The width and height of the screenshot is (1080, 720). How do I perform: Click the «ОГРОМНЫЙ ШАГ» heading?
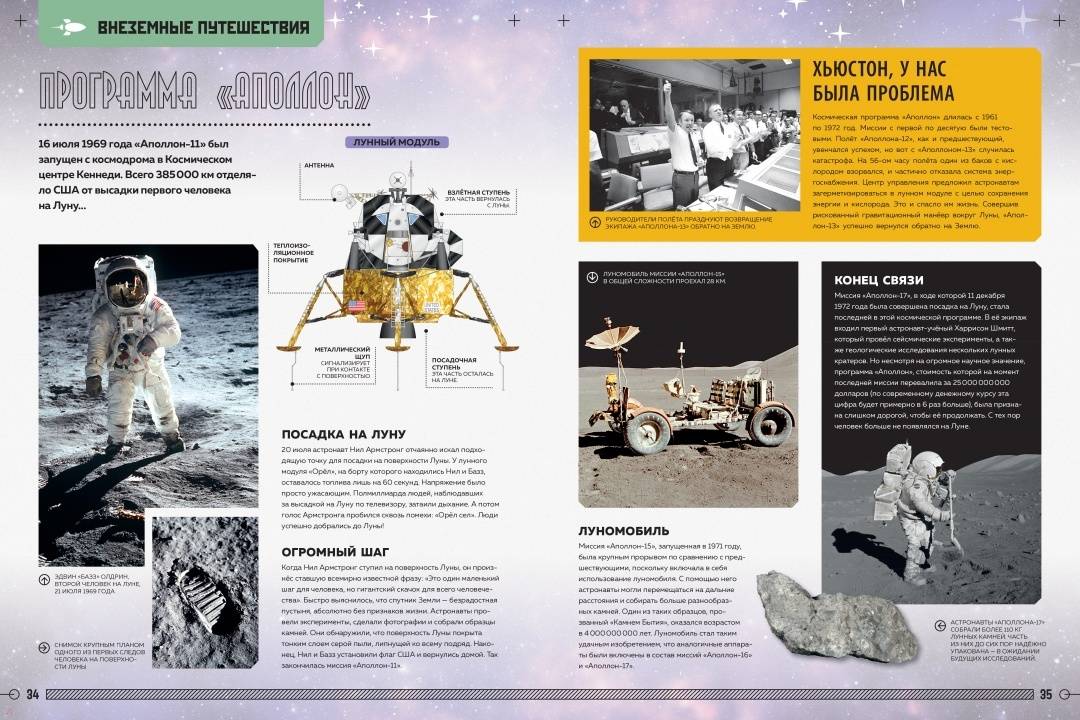coord(335,552)
